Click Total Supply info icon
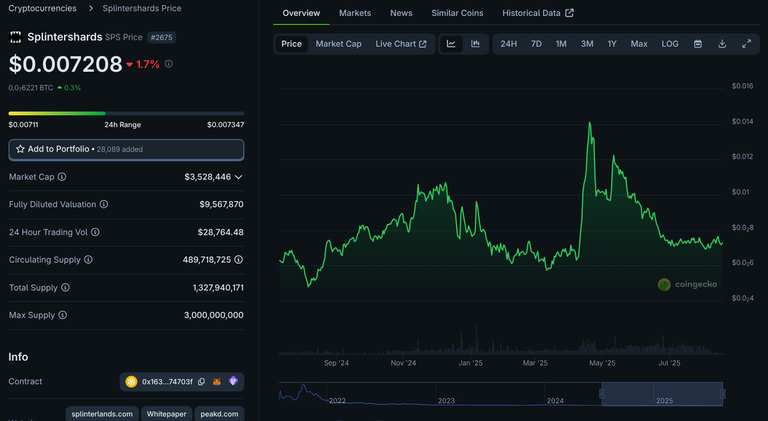 [65, 287]
